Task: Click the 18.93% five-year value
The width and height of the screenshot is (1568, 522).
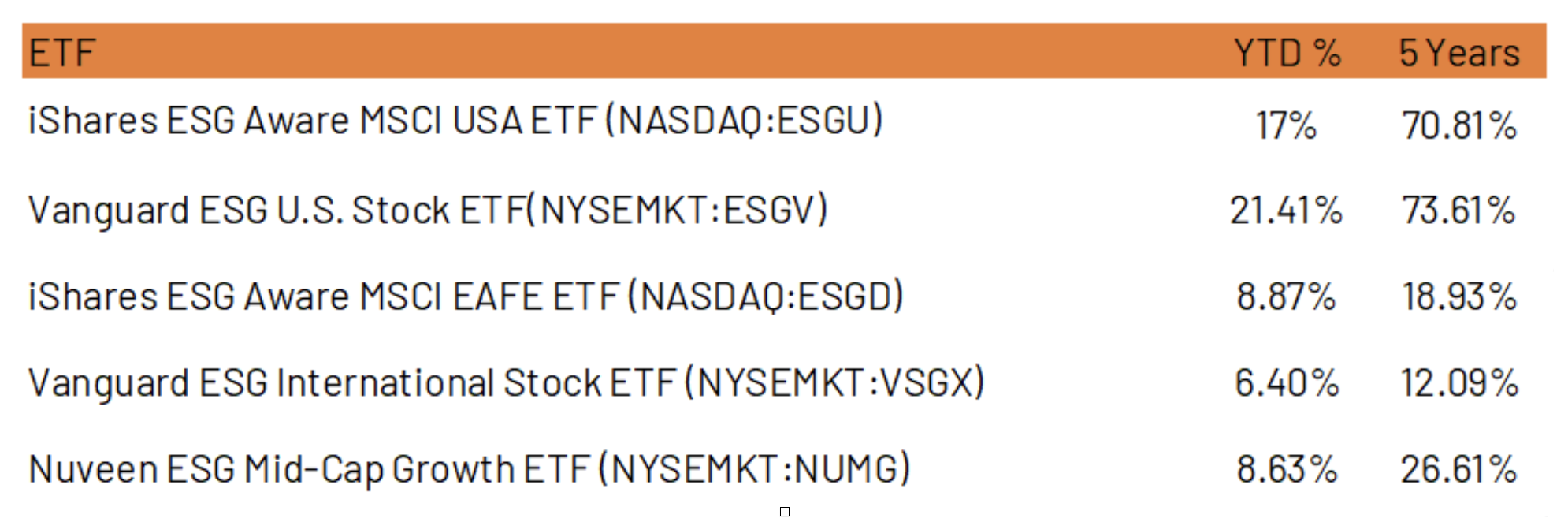Action: [1459, 296]
